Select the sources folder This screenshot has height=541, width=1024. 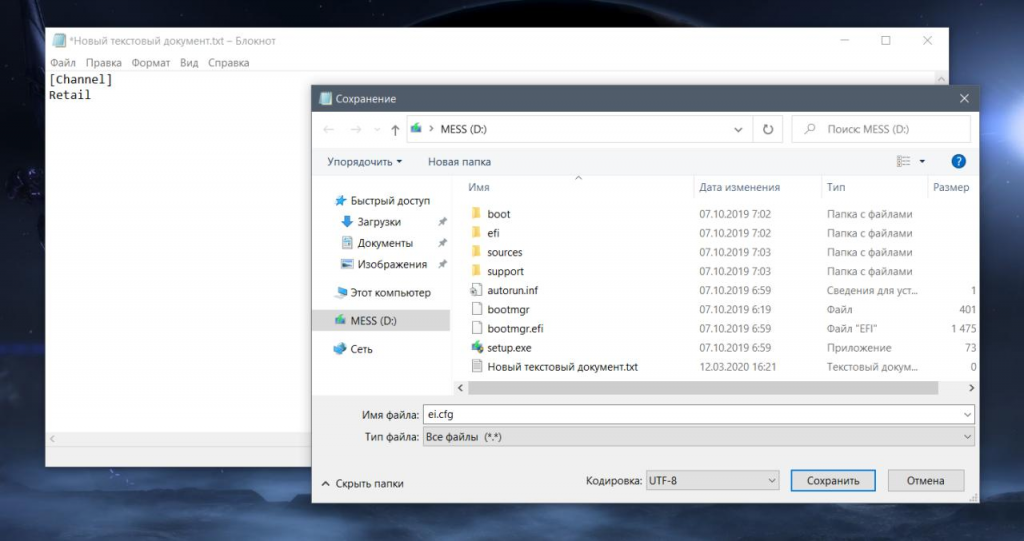[504, 252]
